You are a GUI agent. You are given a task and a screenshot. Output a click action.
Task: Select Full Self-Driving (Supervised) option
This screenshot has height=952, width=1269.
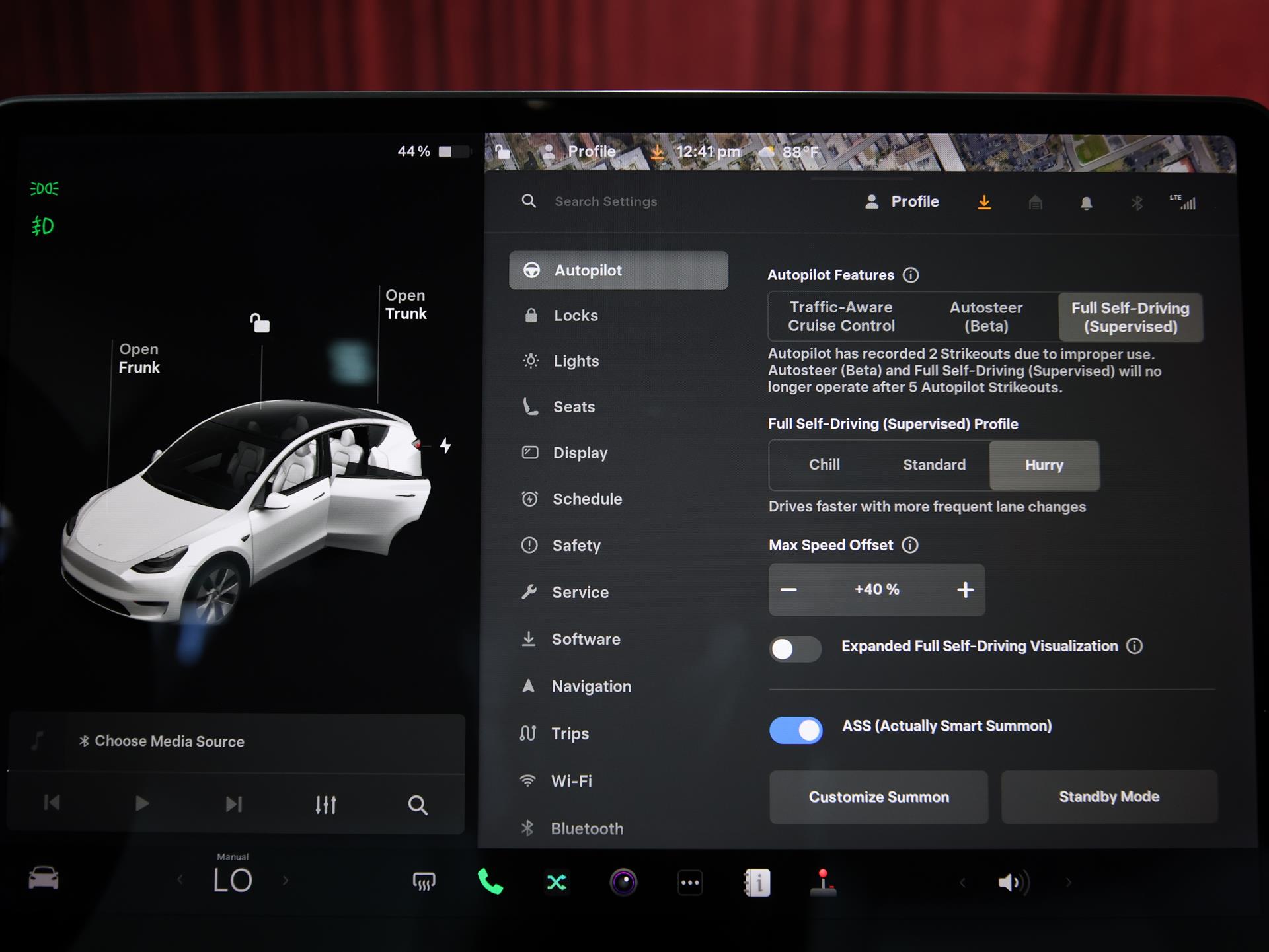click(x=1130, y=317)
